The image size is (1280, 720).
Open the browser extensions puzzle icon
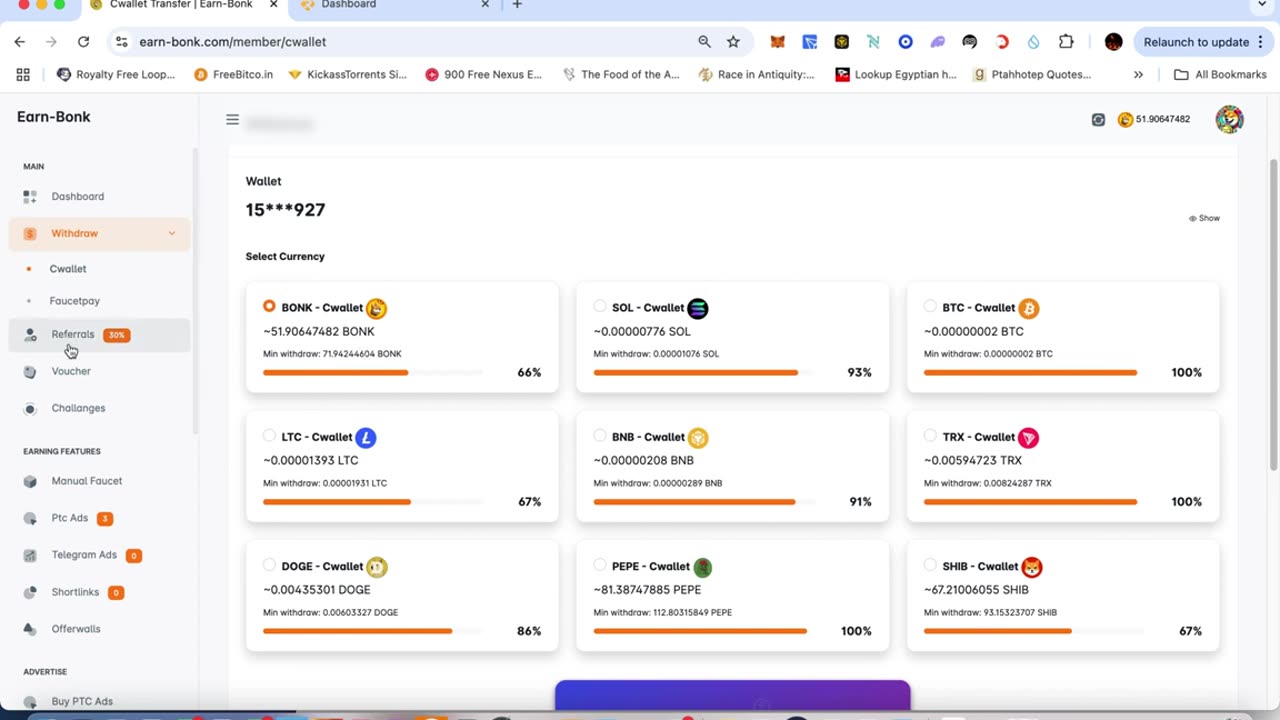[1066, 42]
